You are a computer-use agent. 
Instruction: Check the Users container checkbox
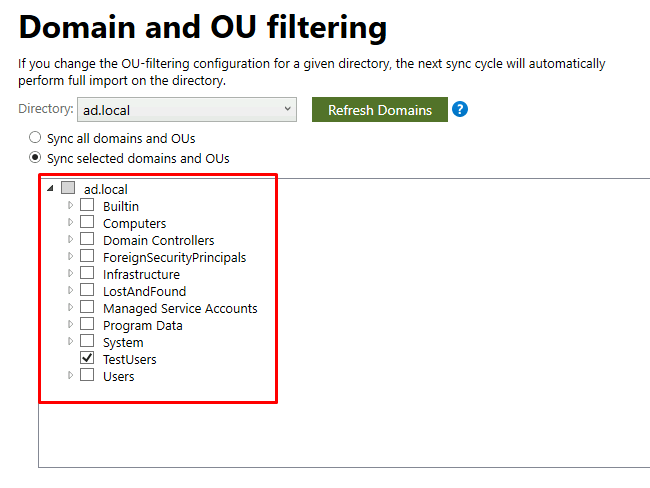87,376
